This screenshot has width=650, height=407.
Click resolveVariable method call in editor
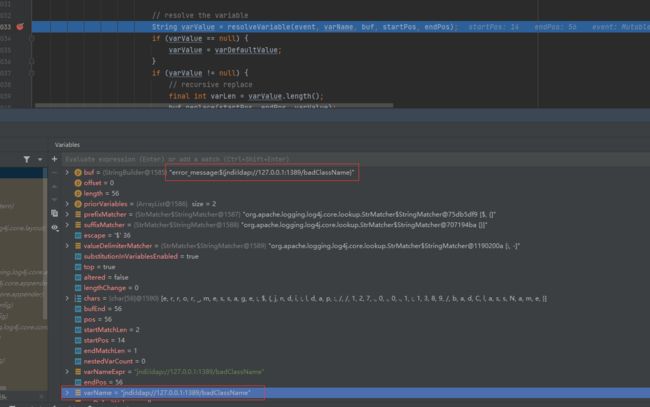(259, 27)
